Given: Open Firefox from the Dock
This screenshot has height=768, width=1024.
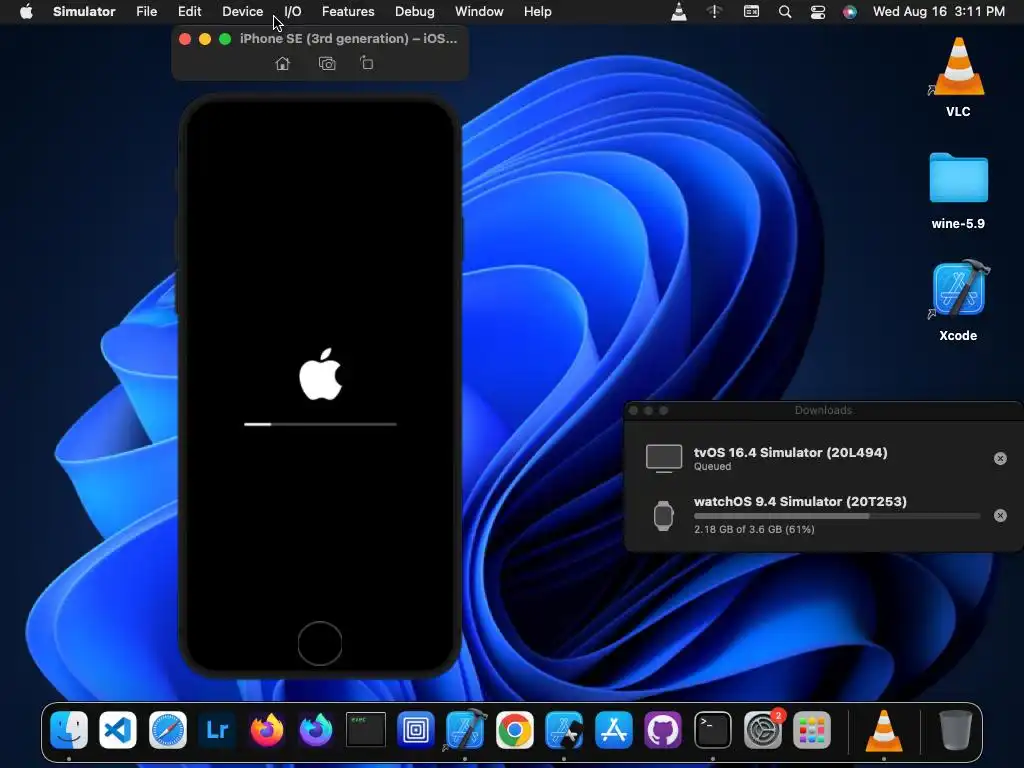Looking at the screenshot, I should (267, 729).
